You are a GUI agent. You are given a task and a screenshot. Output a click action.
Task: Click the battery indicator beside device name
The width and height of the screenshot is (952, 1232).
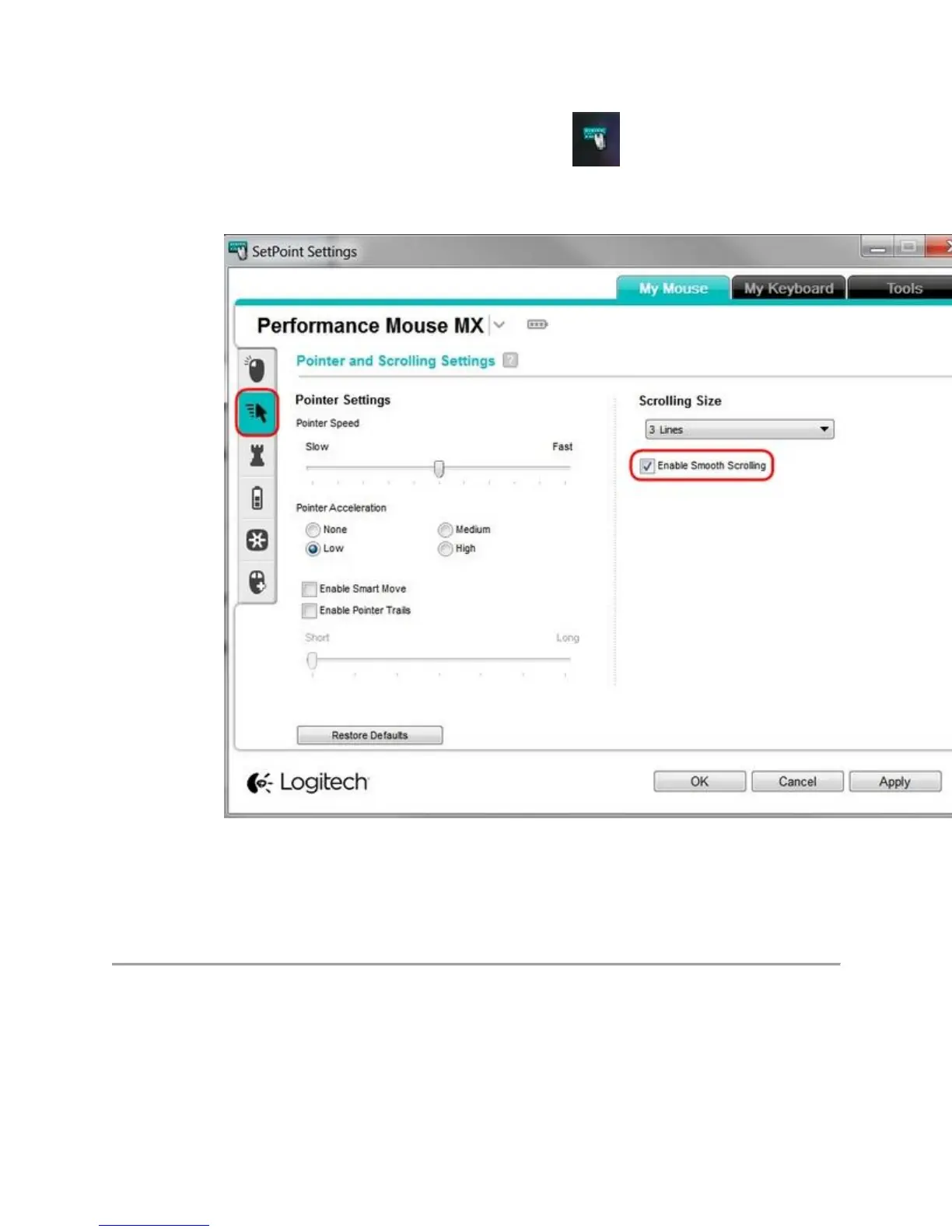pyautogui.click(x=537, y=324)
